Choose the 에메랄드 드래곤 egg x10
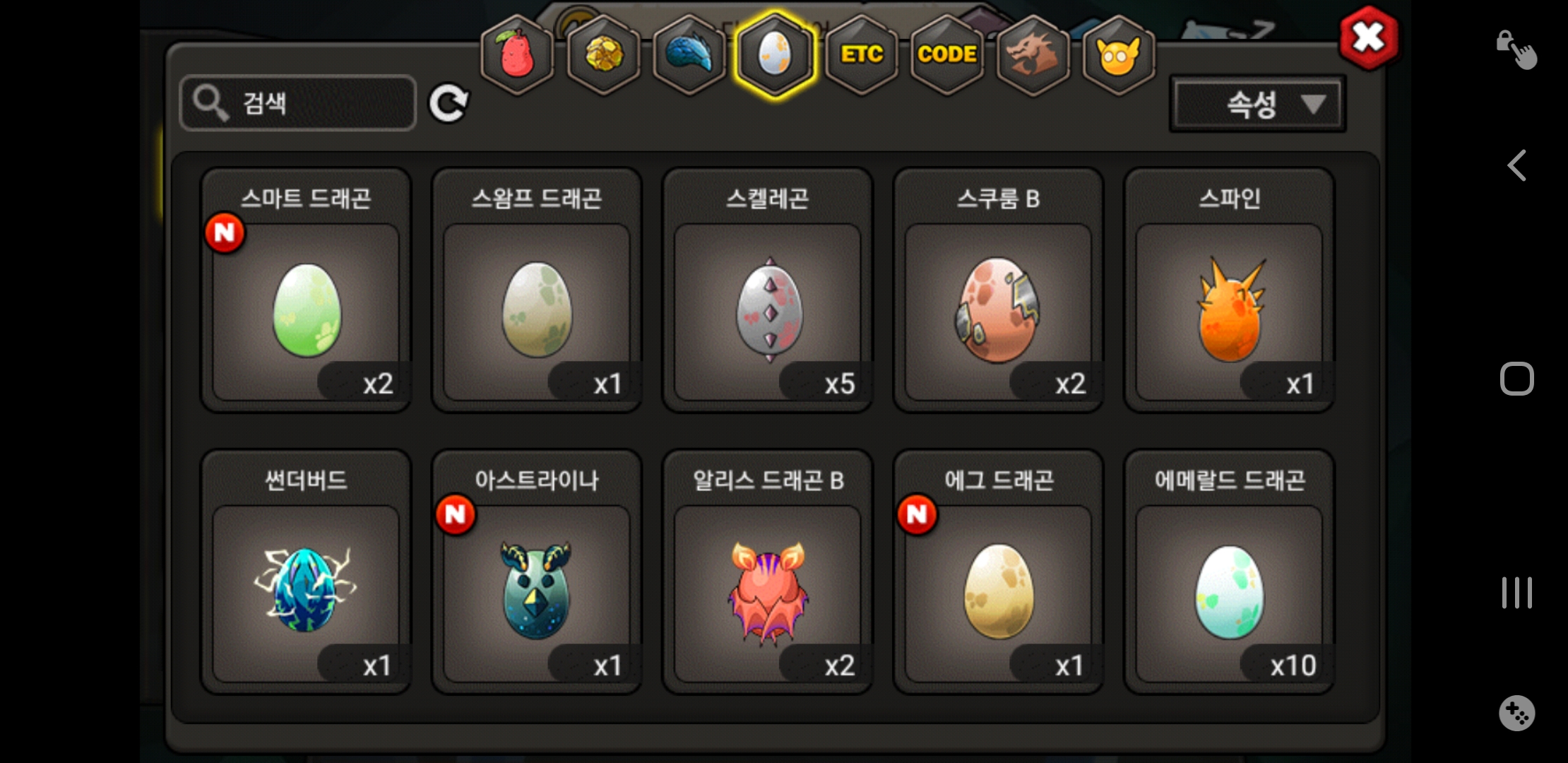Viewport: 1568px width, 763px height. 1229,572
